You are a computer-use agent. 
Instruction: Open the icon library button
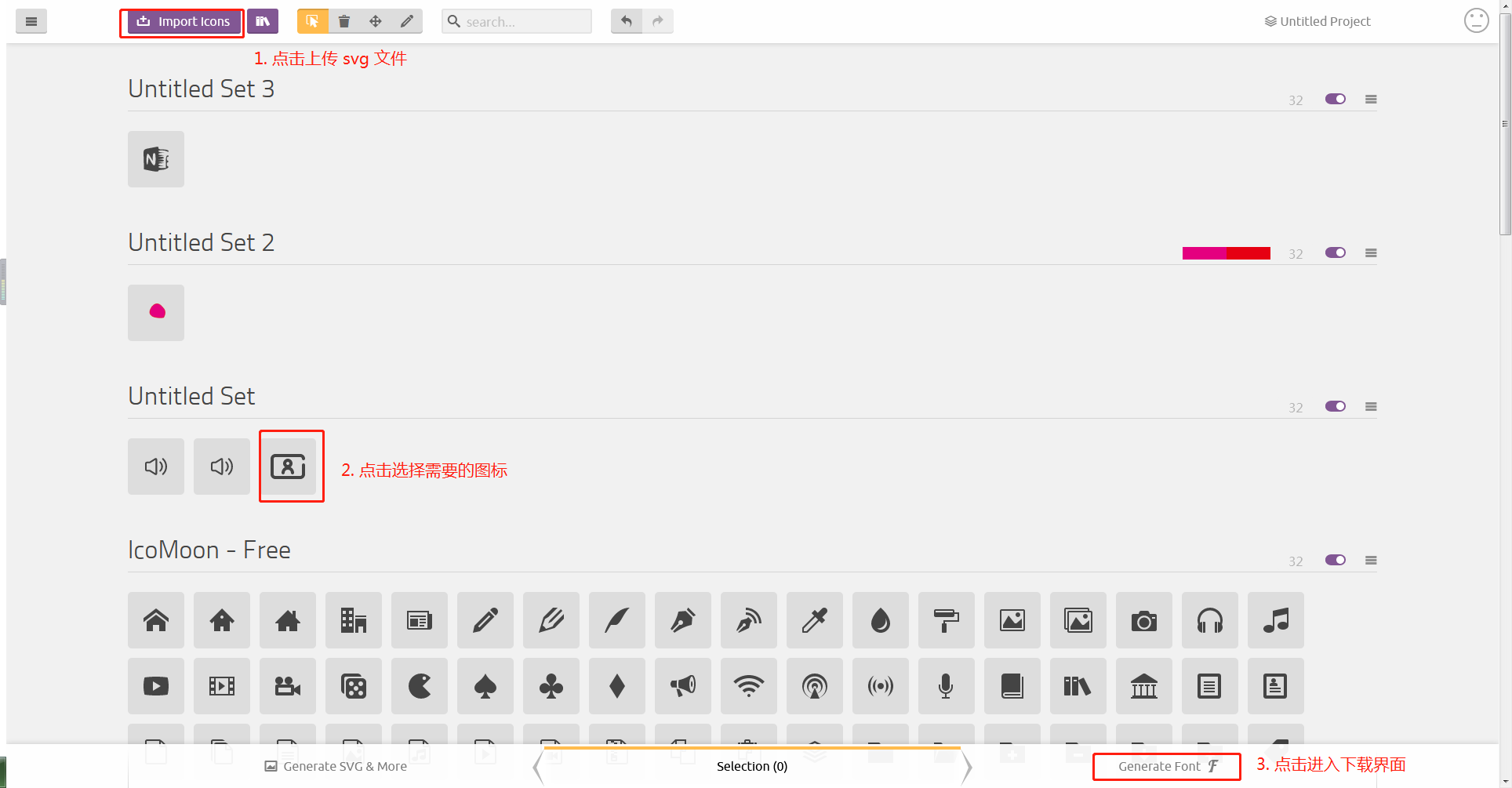point(263,21)
